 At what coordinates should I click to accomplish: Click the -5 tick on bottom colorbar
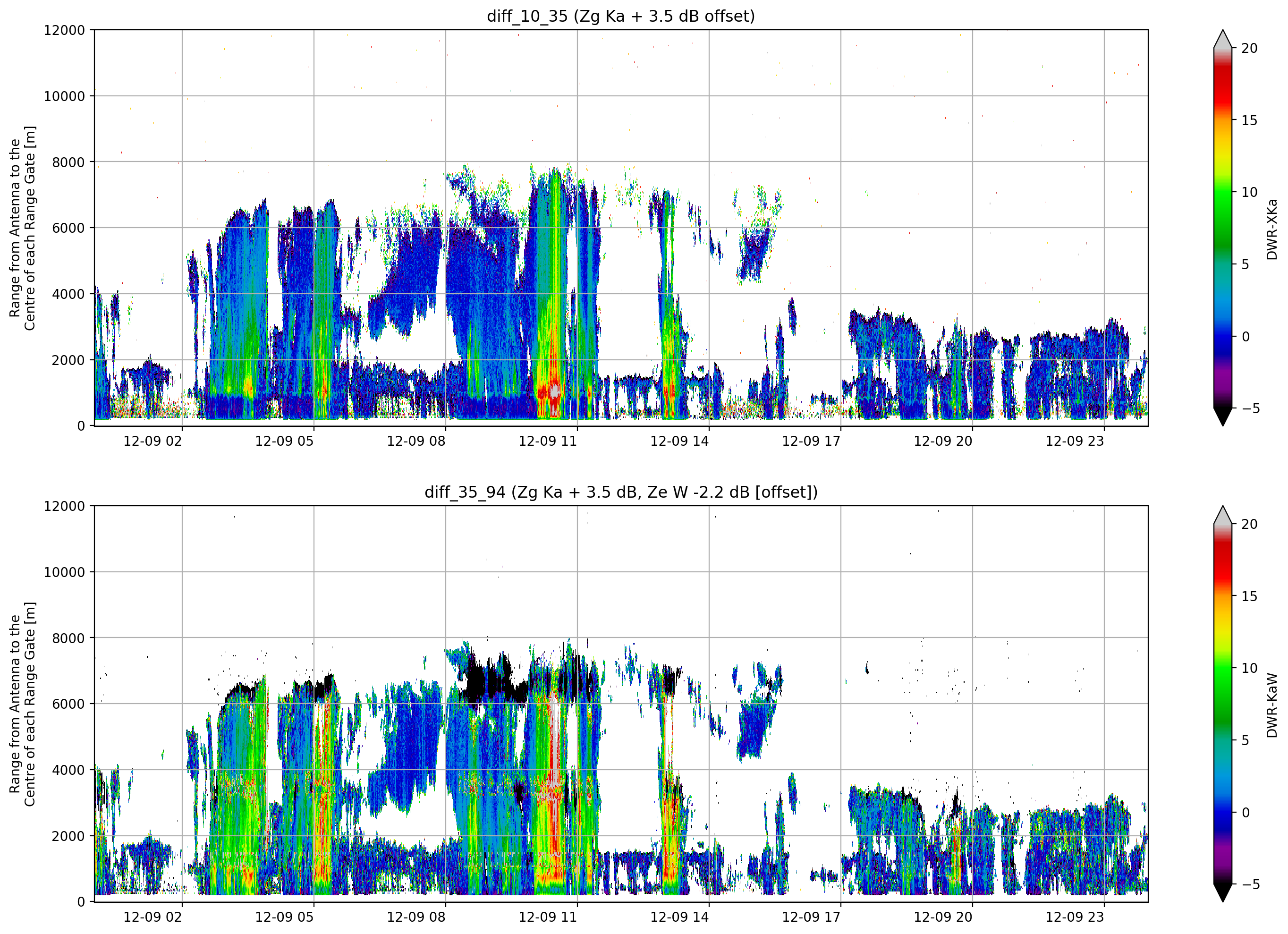pyautogui.click(x=1250, y=884)
